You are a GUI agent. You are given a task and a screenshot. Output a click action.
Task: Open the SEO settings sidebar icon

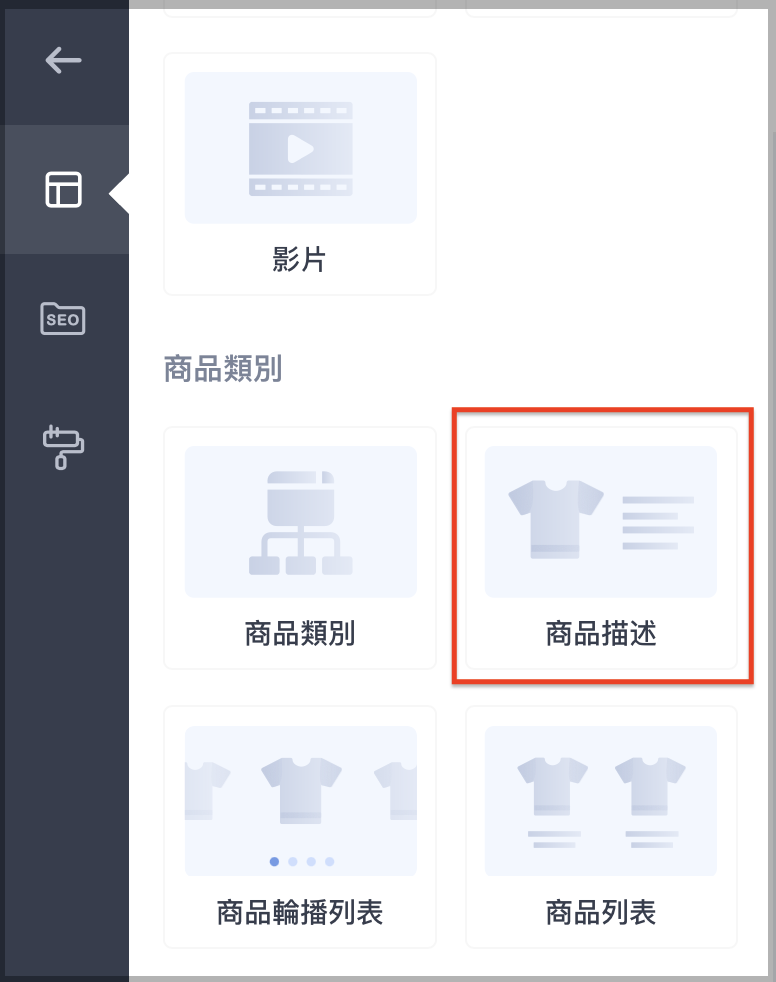[x=63, y=318]
